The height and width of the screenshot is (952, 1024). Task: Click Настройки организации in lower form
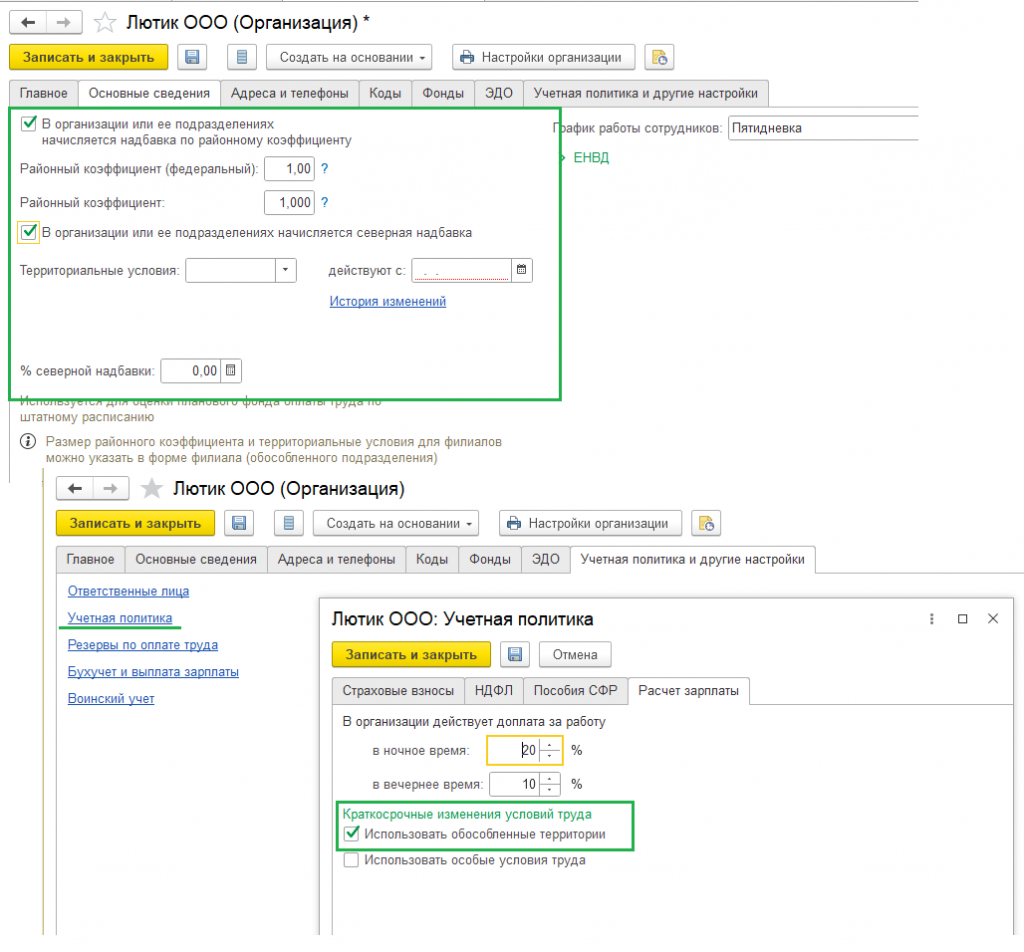590,523
